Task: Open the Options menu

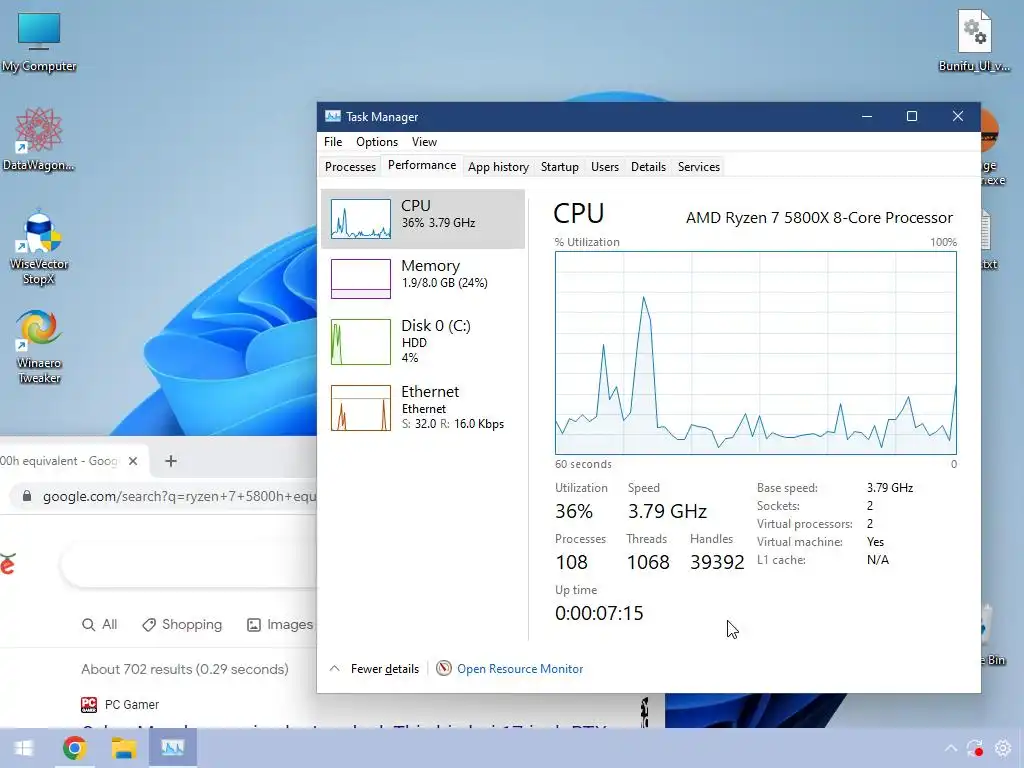Action: click(377, 142)
